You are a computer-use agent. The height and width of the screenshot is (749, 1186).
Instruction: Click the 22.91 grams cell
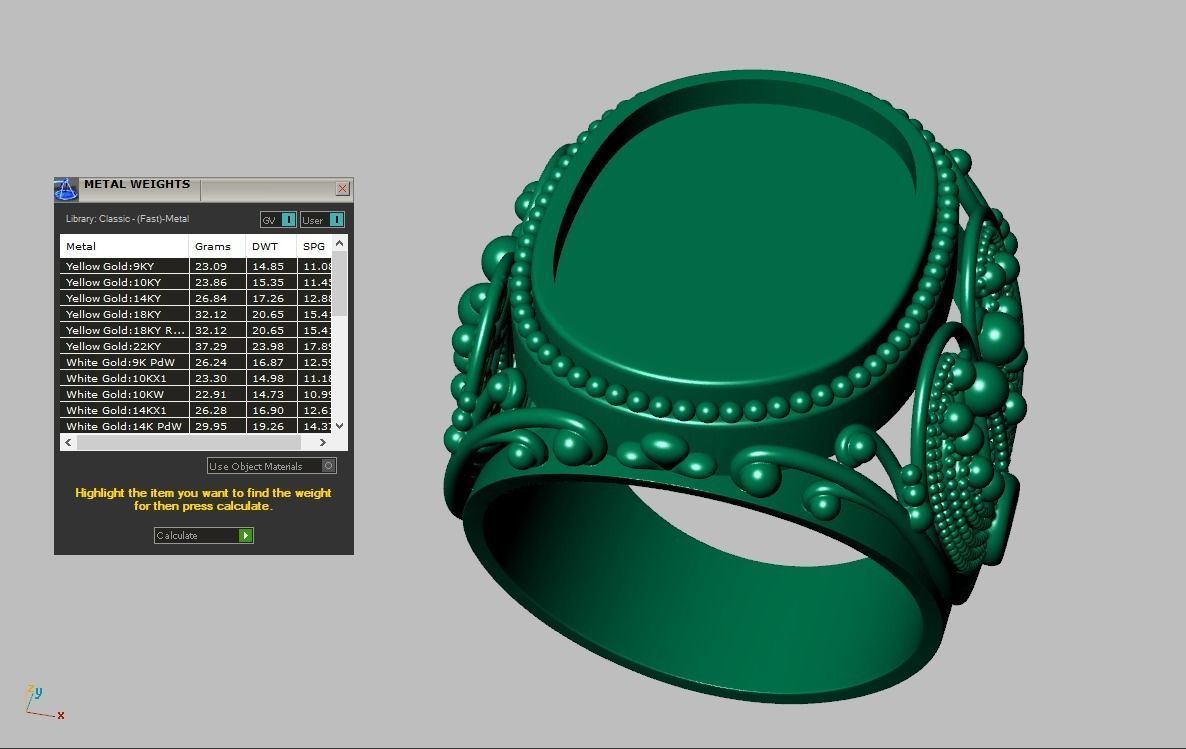point(217,394)
